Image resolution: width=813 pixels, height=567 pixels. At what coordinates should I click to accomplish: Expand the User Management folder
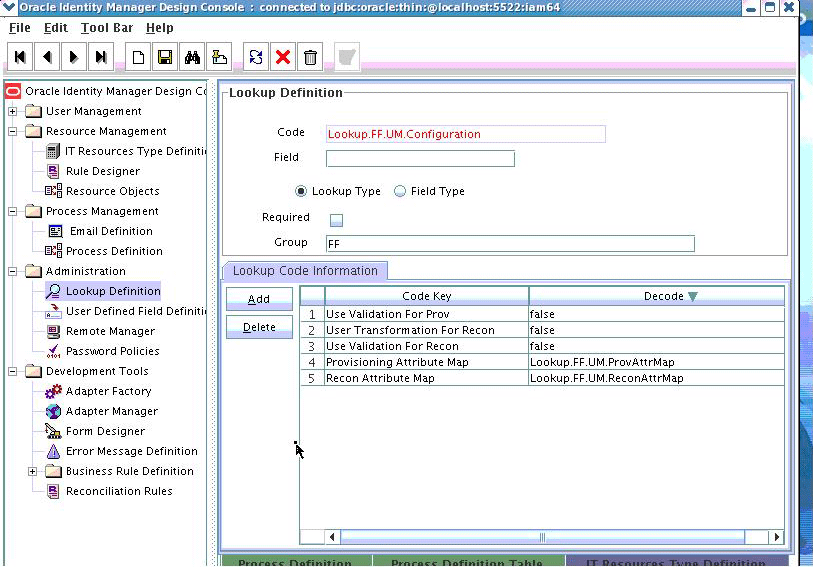click(12, 111)
